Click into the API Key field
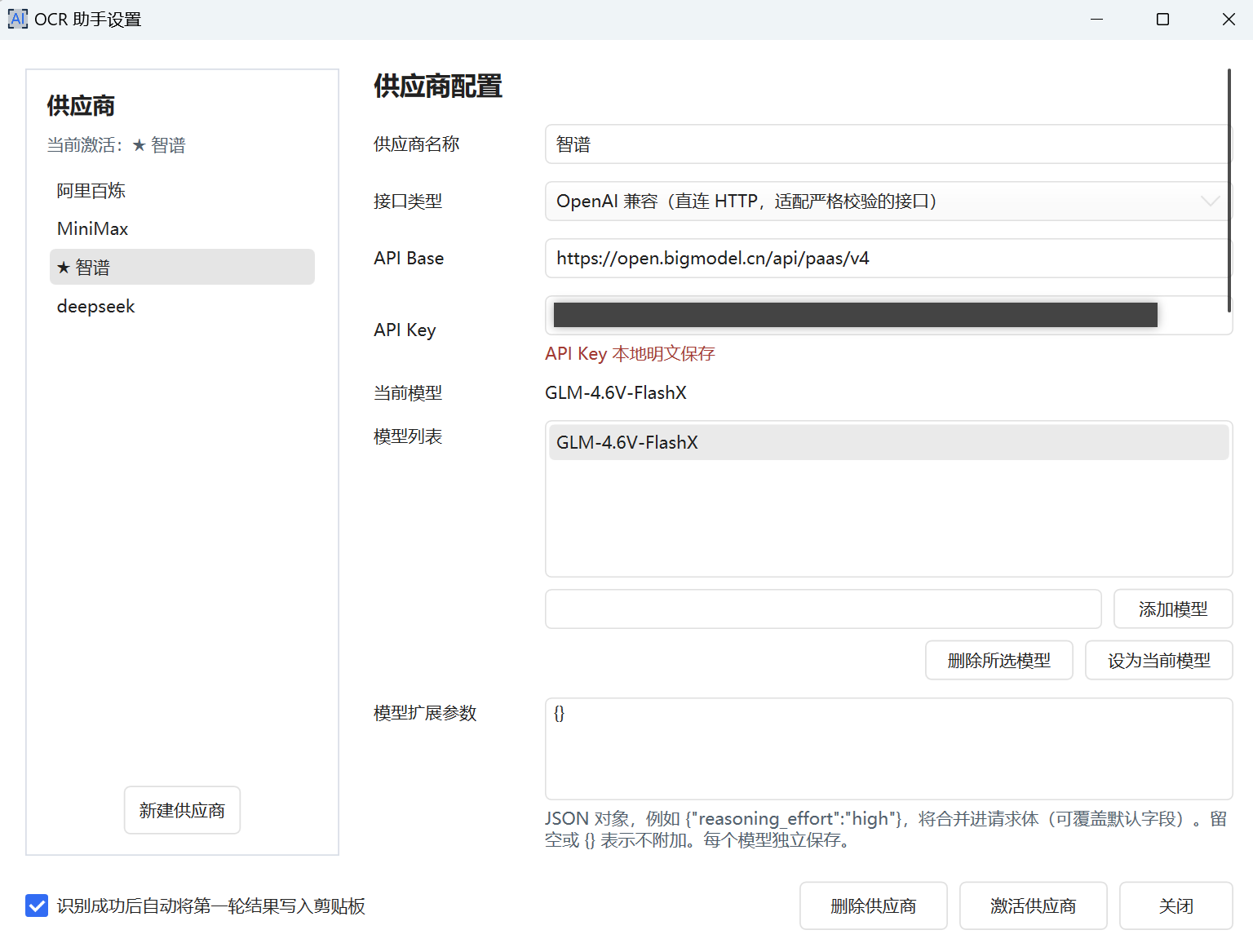Viewport: 1253px width, 952px height. pyautogui.click(x=888, y=315)
